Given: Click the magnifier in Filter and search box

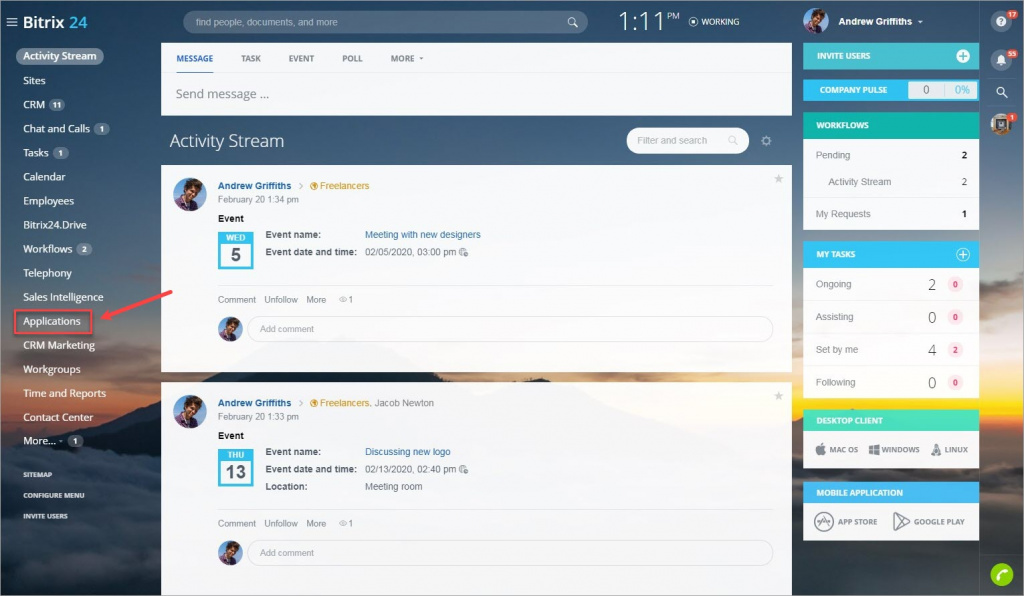Looking at the screenshot, I should 733,140.
